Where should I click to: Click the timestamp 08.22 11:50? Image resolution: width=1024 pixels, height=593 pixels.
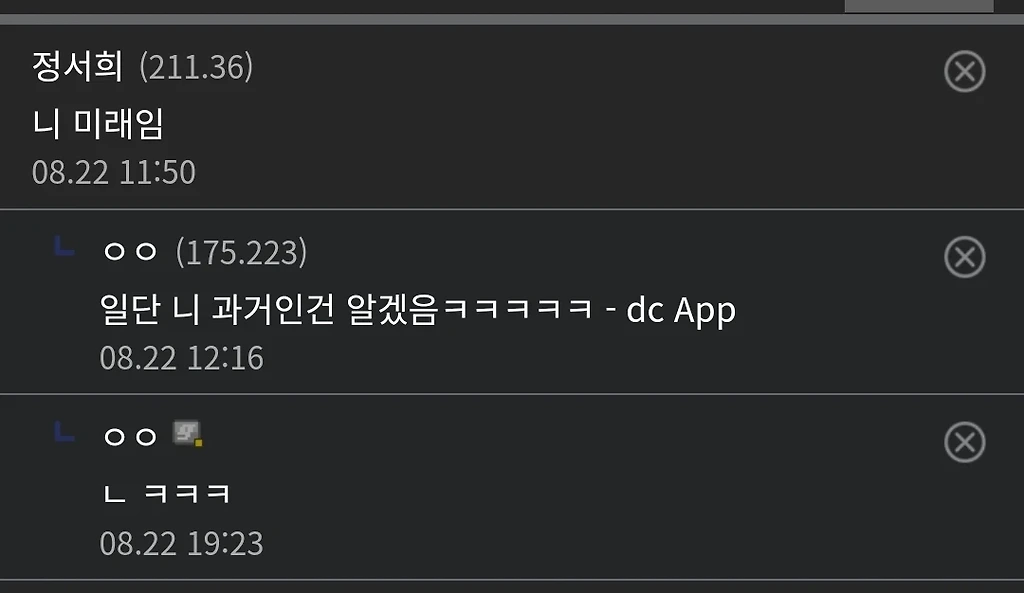[x=114, y=172]
